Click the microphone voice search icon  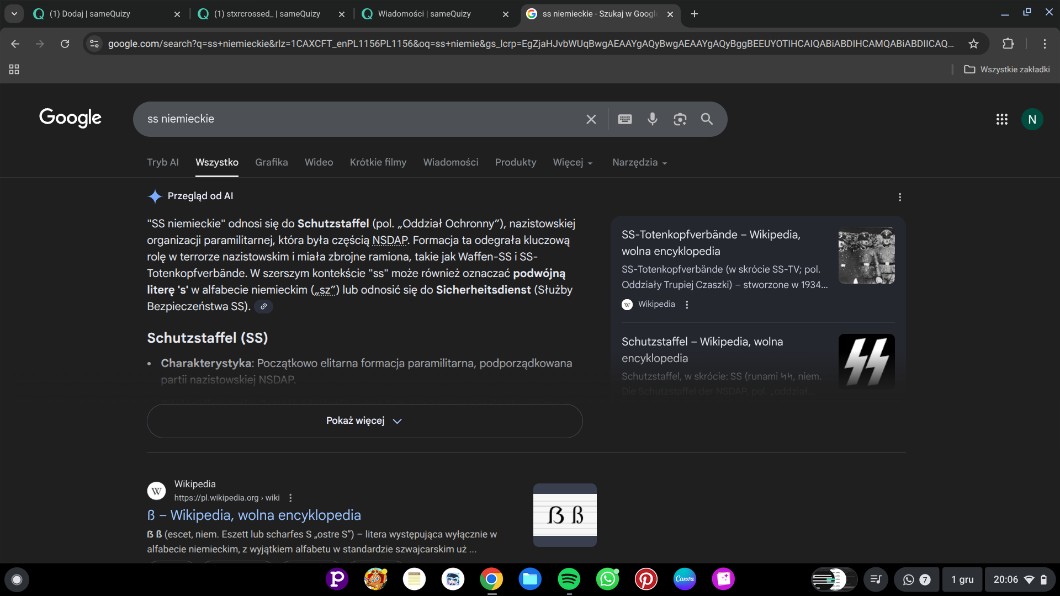(652, 119)
